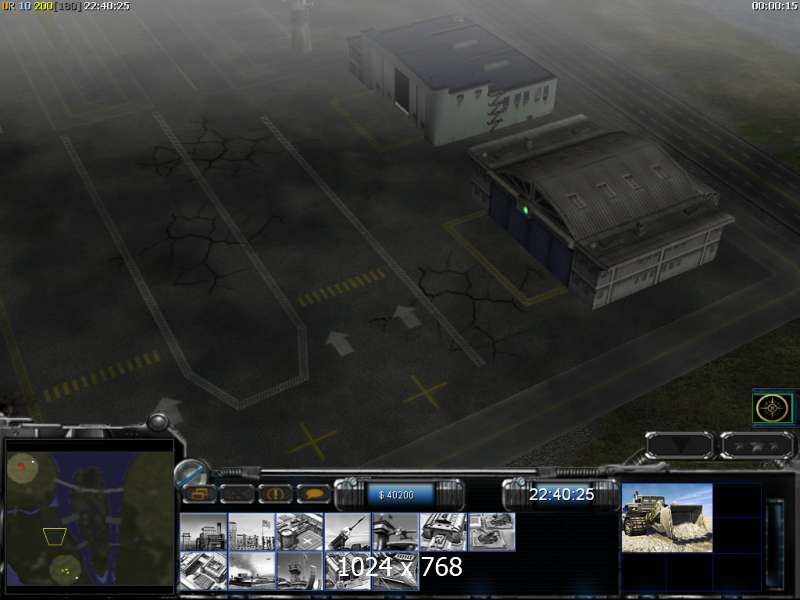Click the 00:00:15 timer at top right
This screenshot has width=800, height=600.
(774, 6)
